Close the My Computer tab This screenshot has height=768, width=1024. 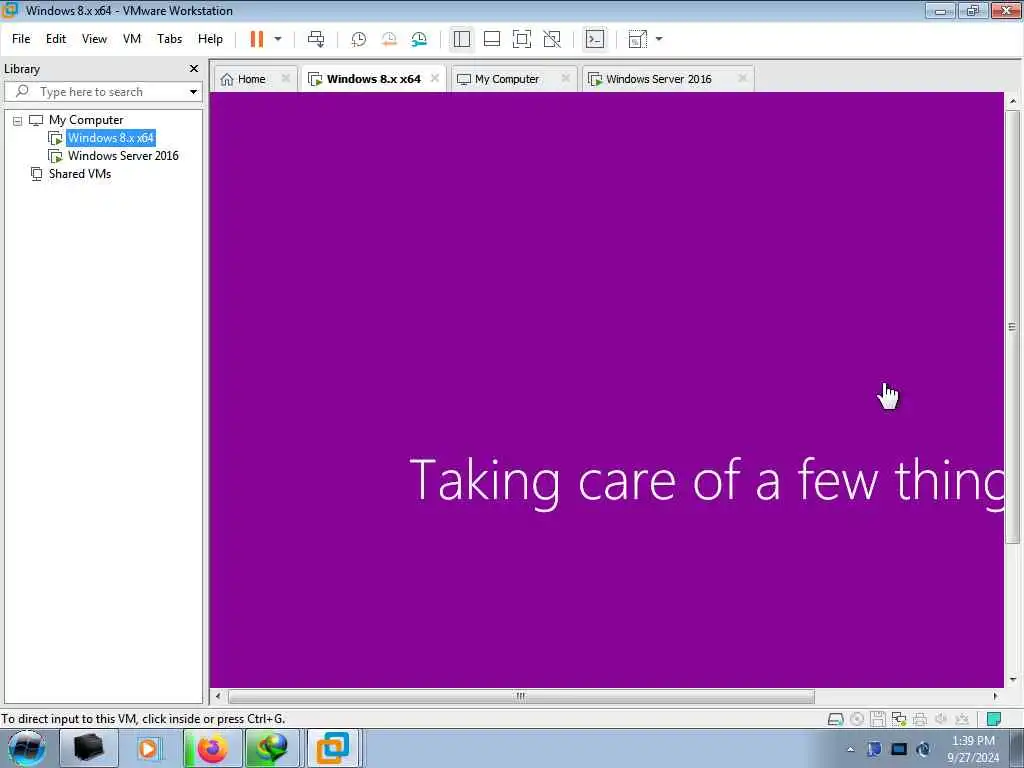[566, 78]
